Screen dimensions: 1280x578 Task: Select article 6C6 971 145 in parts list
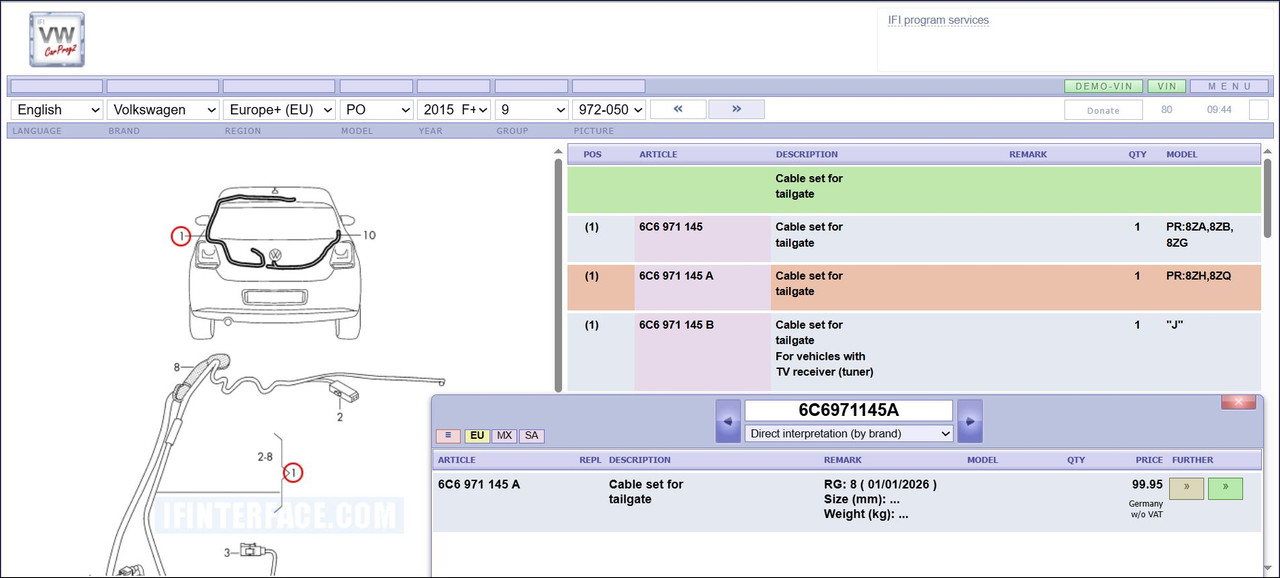click(671, 227)
